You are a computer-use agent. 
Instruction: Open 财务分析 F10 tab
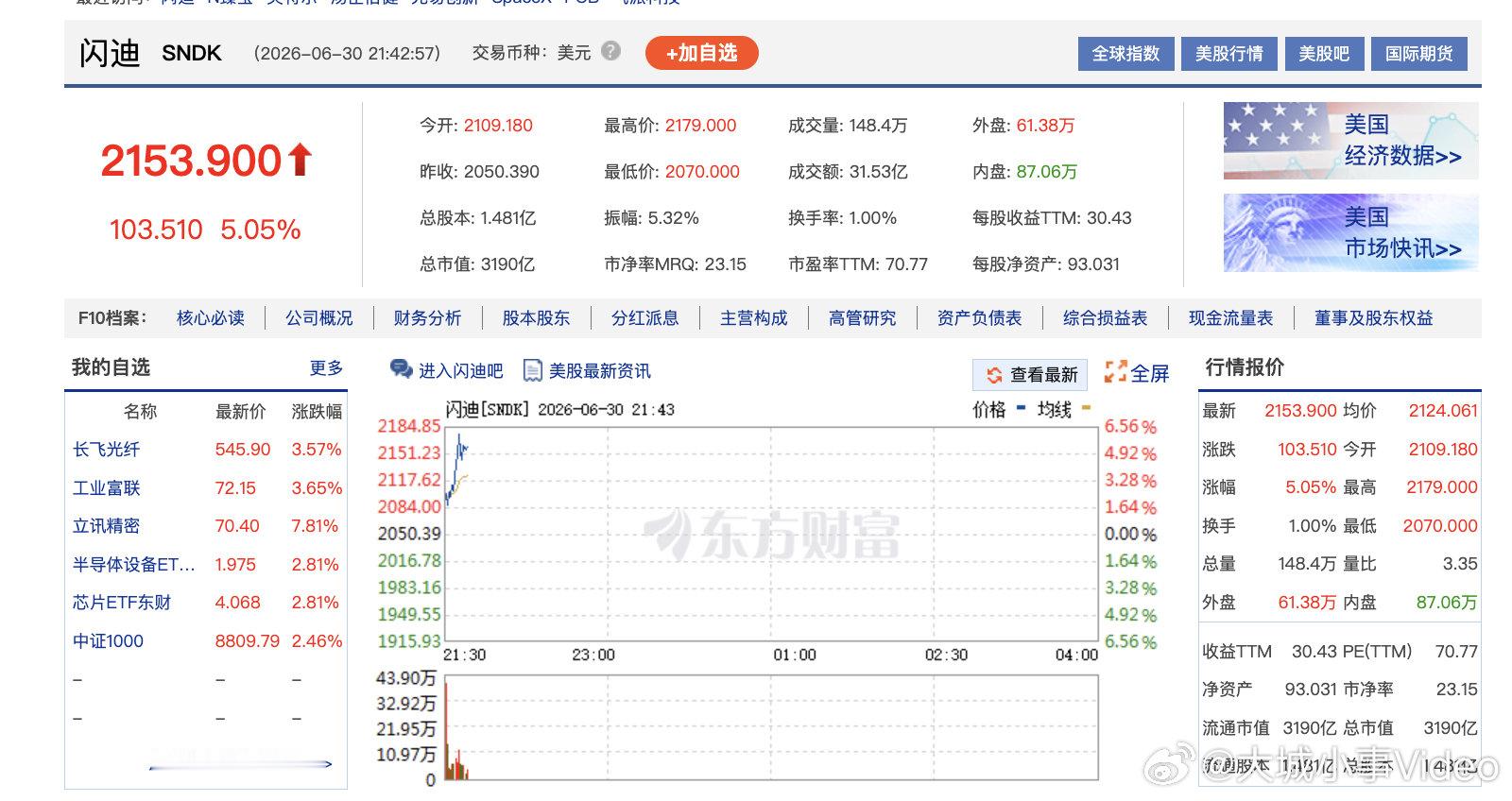pos(427,318)
